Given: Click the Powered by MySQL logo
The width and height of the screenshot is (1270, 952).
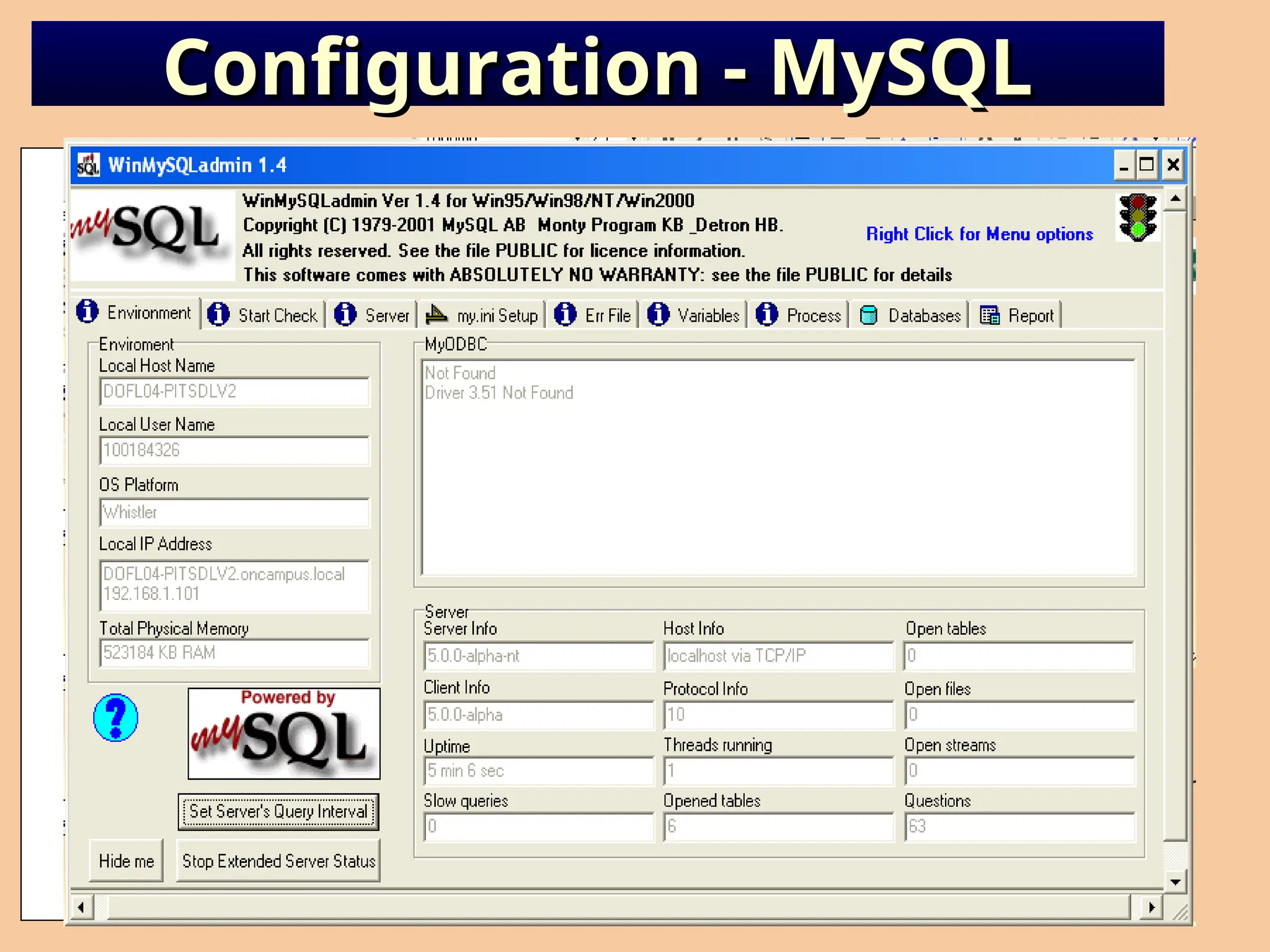Looking at the screenshot, I should tap(284, 733).
